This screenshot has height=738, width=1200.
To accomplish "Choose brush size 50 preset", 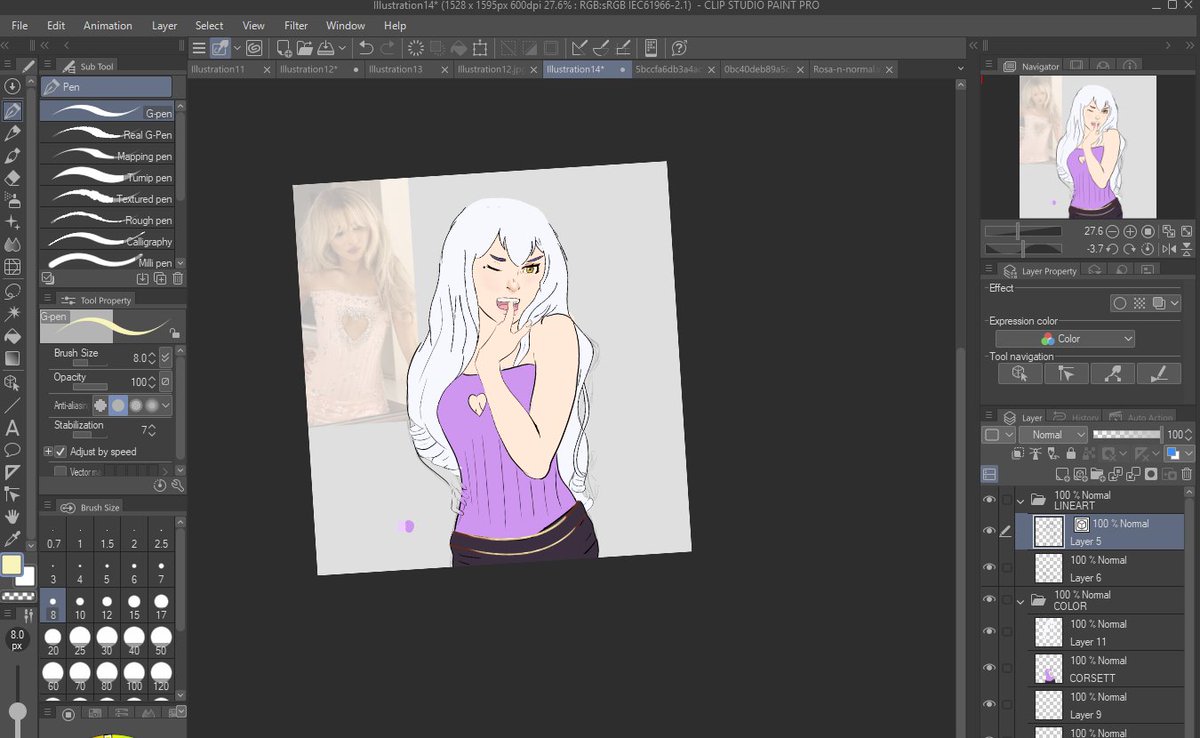I will [x=161, y=642].
